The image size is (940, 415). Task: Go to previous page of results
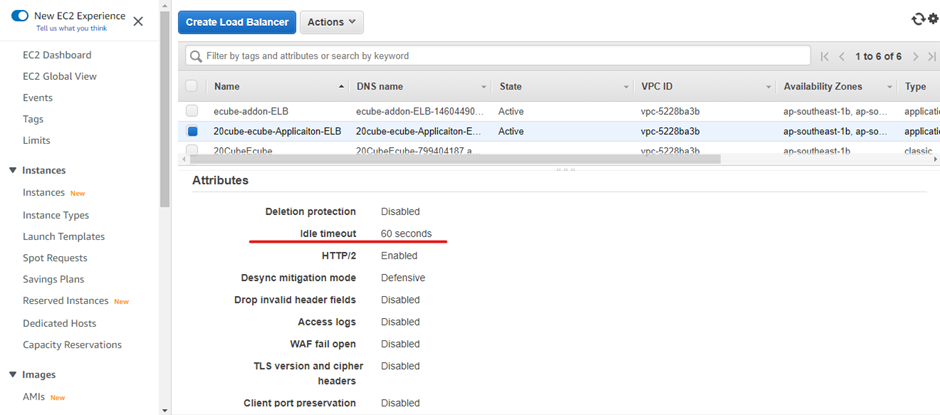pos(842,57)
